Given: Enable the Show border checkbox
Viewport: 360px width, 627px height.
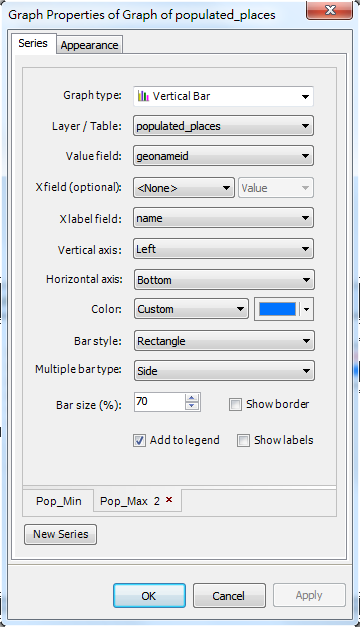Looking at the screenshot, I should [235, 404].
